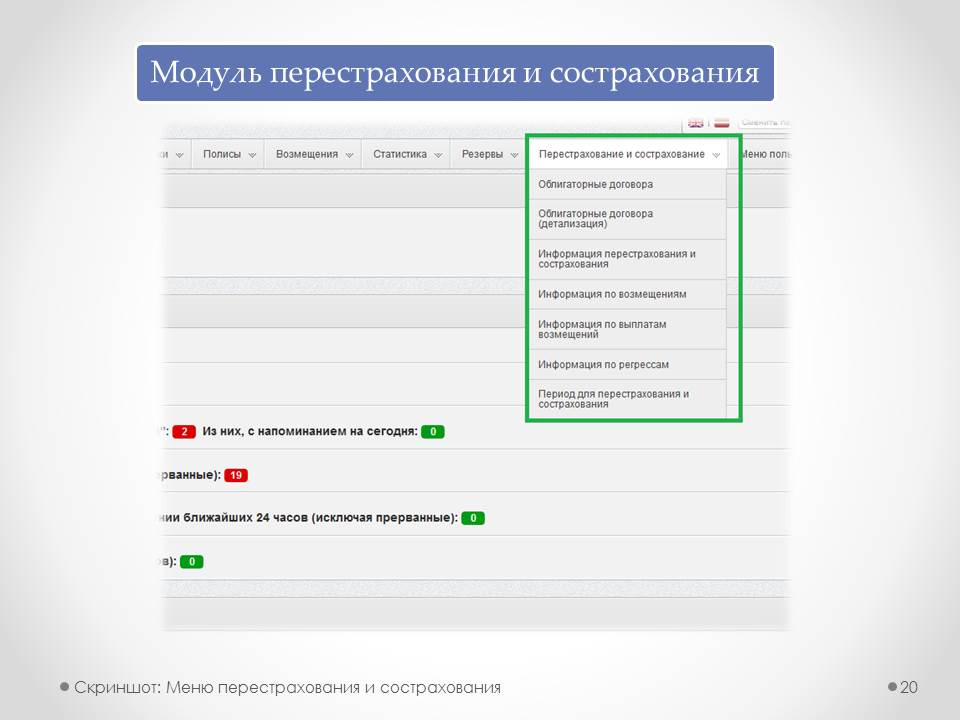Click the red badge showing 2
Image resolution: width=960 pixels, height=720 pixels.
pyautogui.click(x=184, y=432)
